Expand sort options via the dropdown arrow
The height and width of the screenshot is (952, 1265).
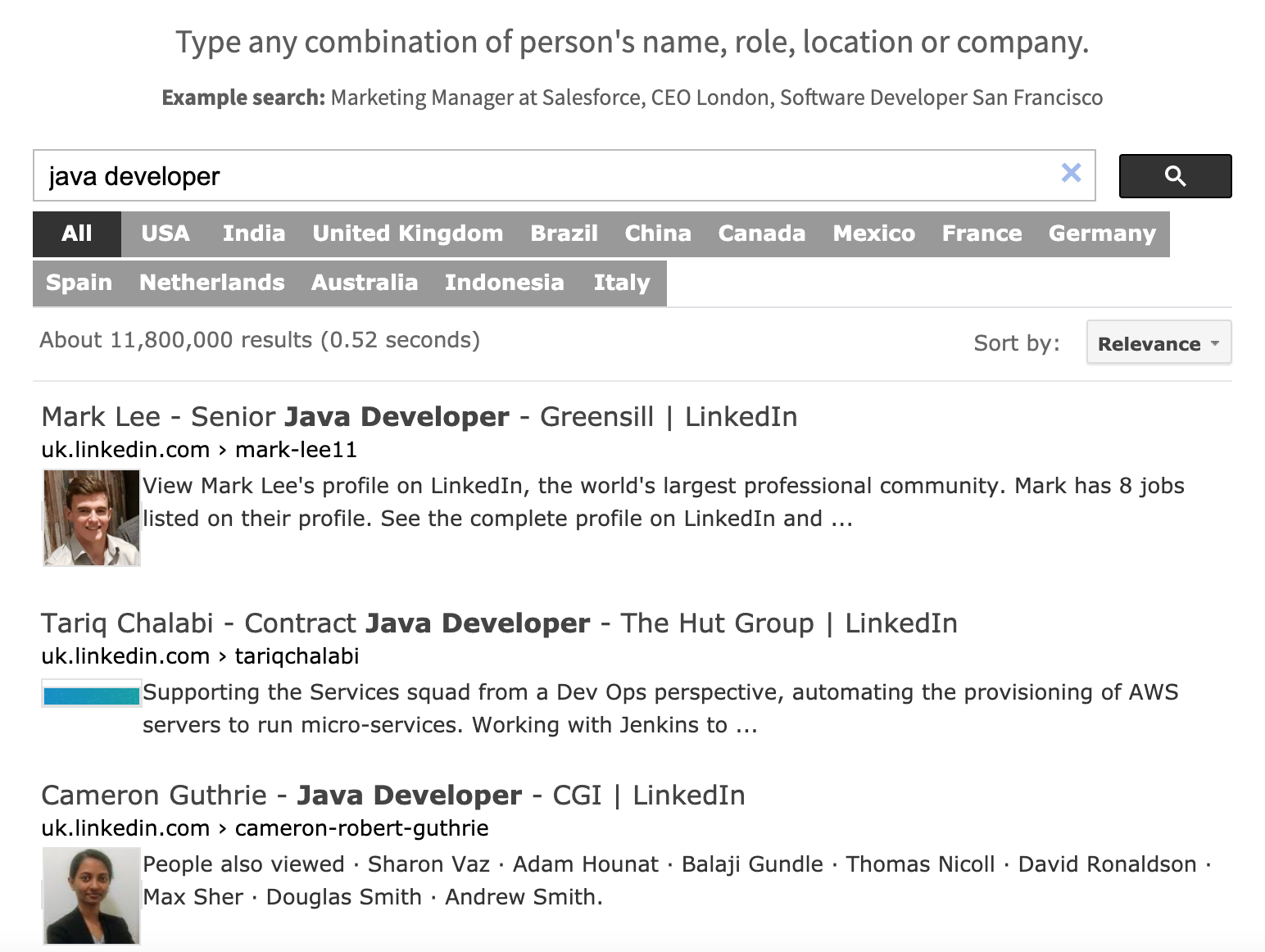[x=1215, y=344]
